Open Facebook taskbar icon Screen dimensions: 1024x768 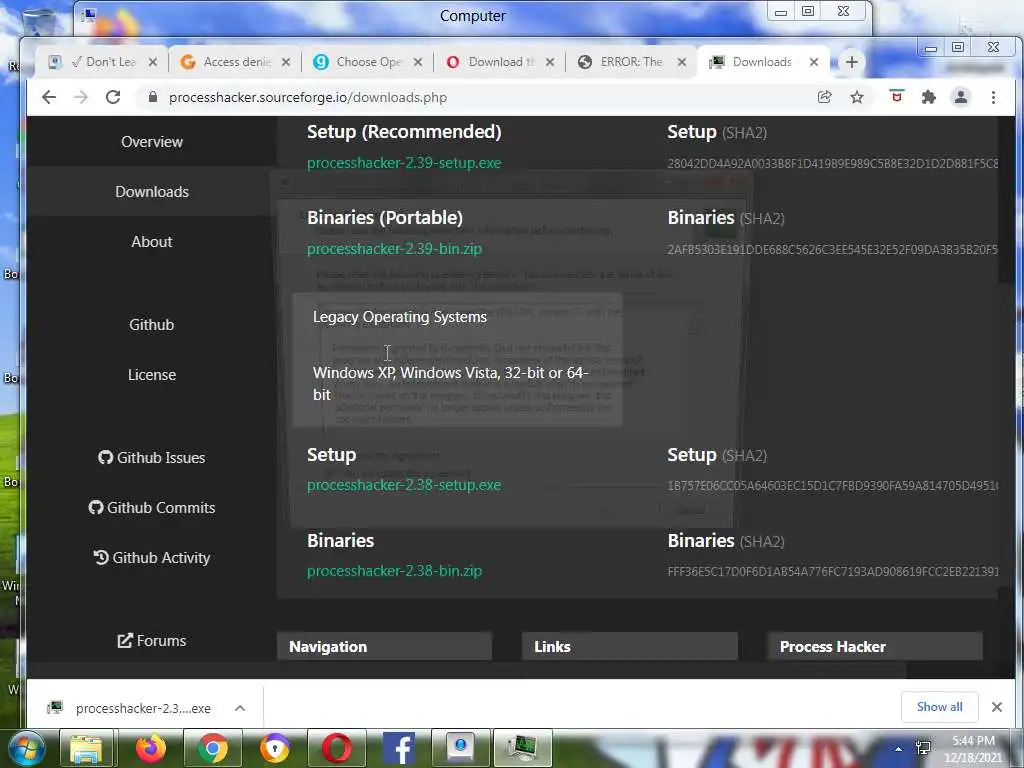coord(398,748)
